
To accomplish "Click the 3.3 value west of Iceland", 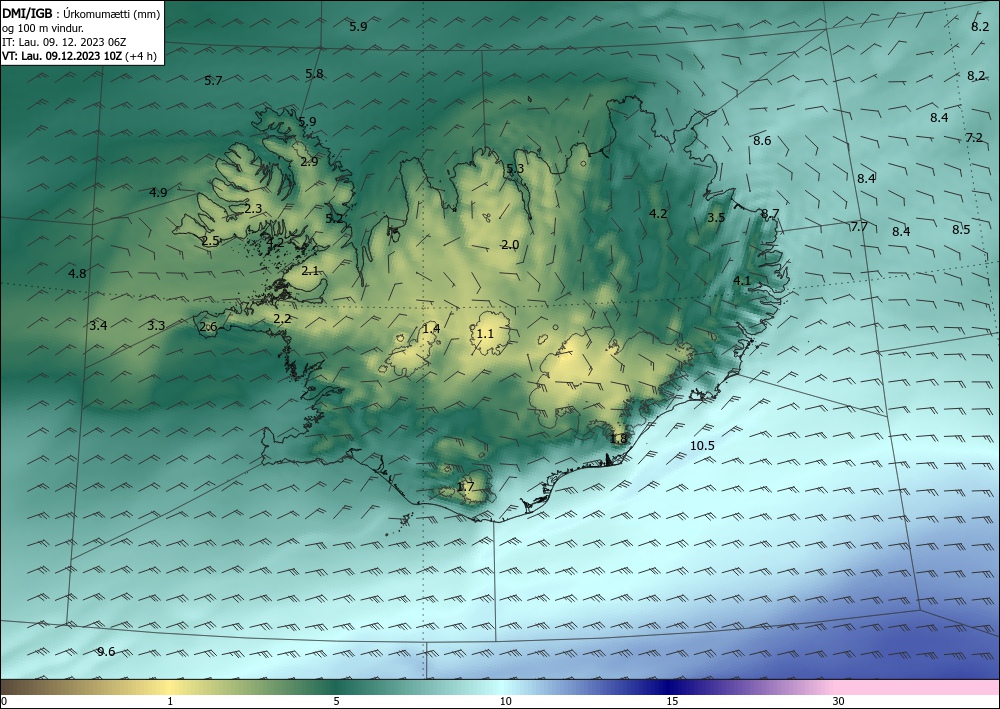I will point(156,325).
